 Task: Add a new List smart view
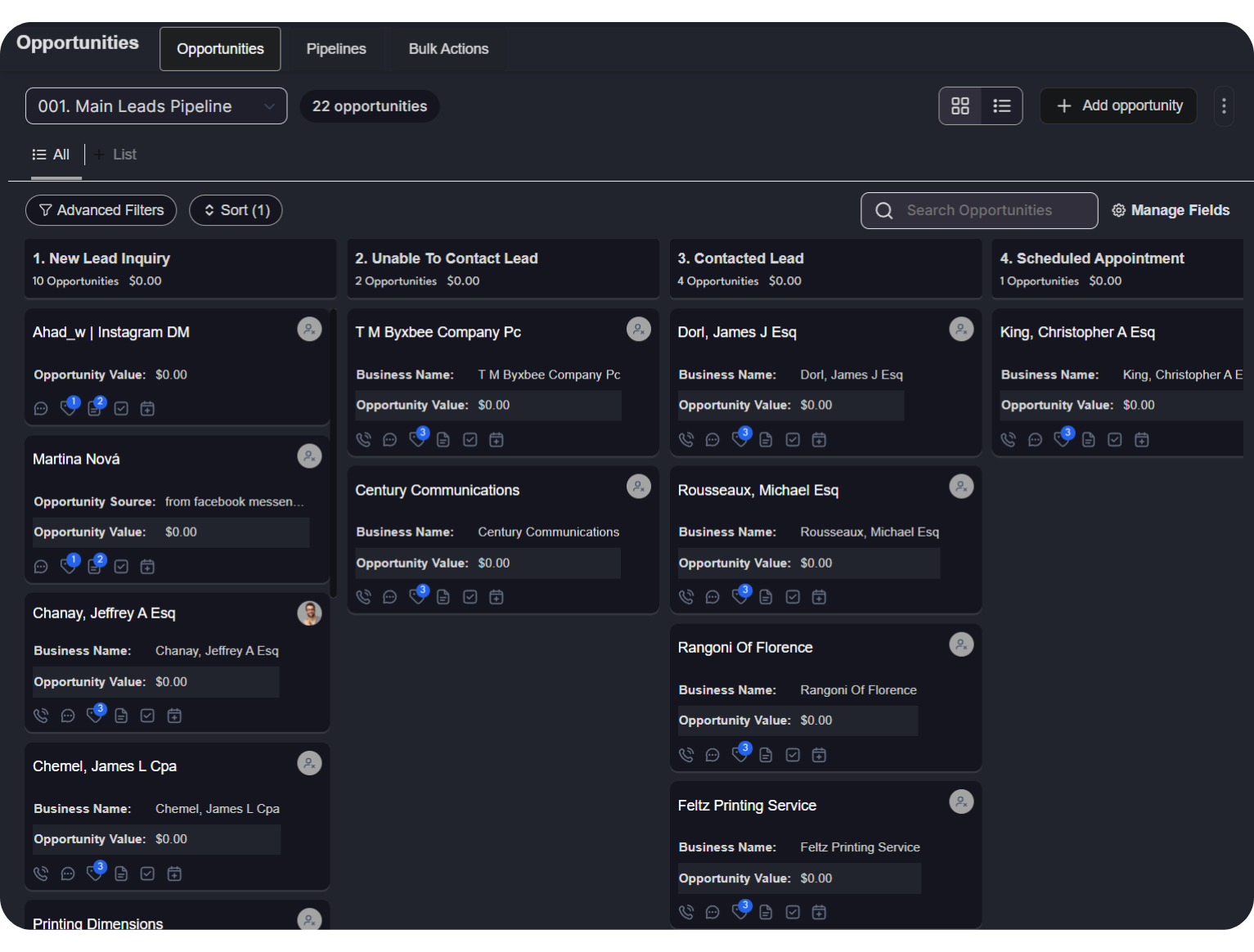click(x=115, y=155)
